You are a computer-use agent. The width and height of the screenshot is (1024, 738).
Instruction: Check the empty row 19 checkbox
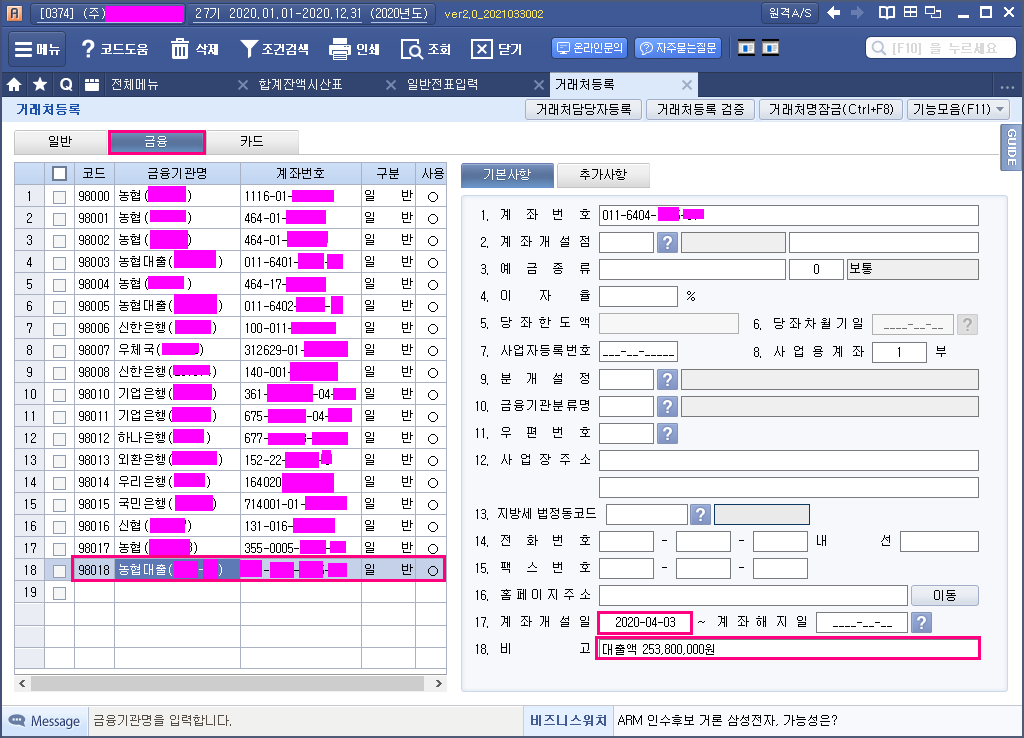tap(59, 593)
